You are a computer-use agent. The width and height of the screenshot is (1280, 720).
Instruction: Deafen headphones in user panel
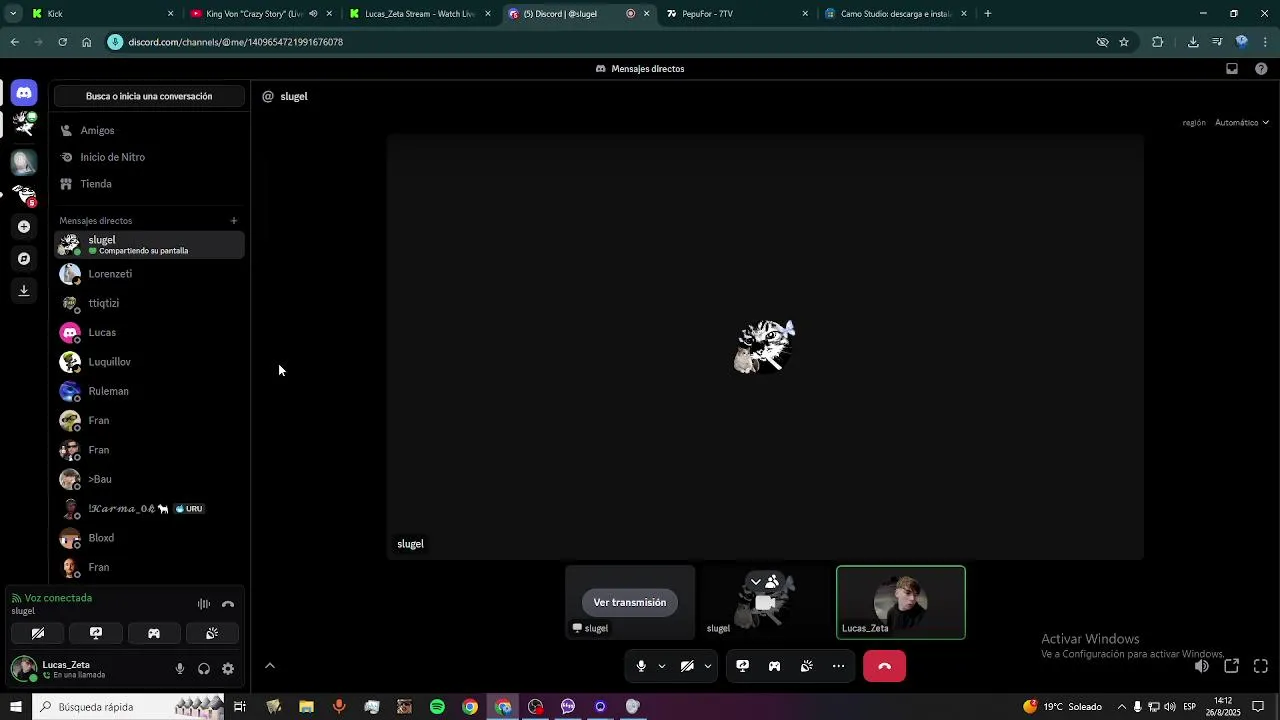click(x=204, y=669)
